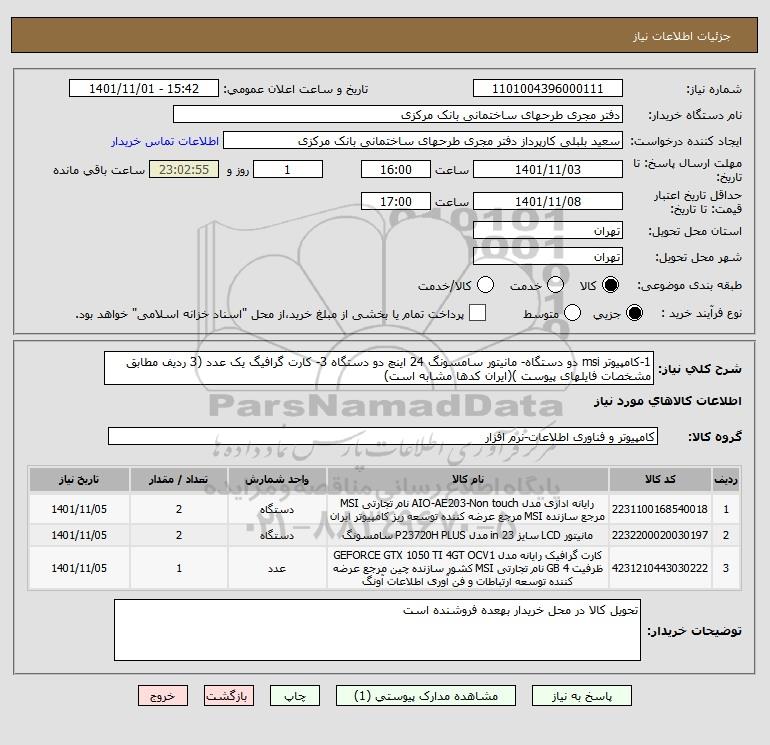770x745 pixels.
Task: Click the واحد شمارش column header
Action: 277,479
